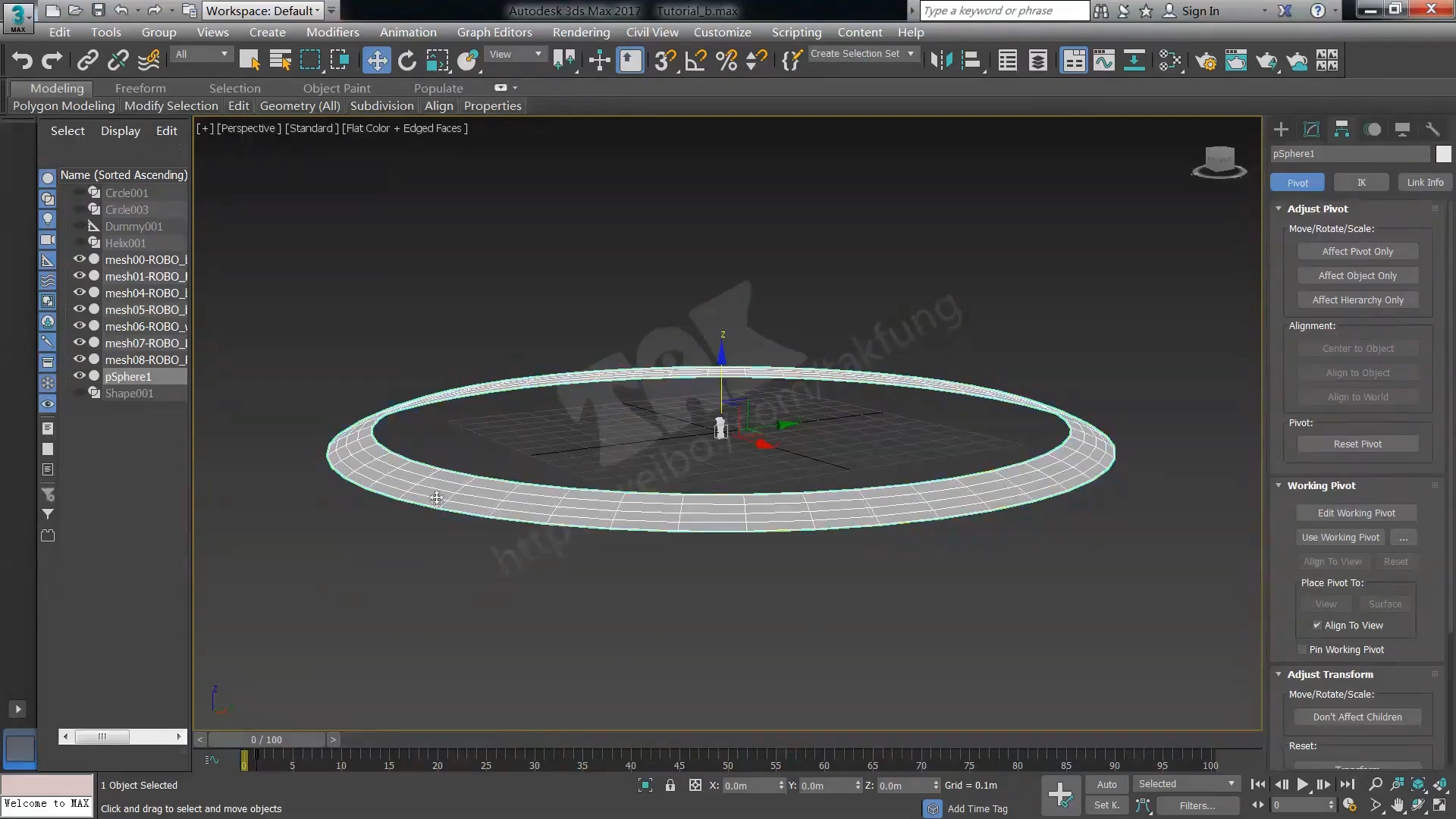
Task: Select the Undo arrow in main toolbar
Action: (x=22, y=61)
